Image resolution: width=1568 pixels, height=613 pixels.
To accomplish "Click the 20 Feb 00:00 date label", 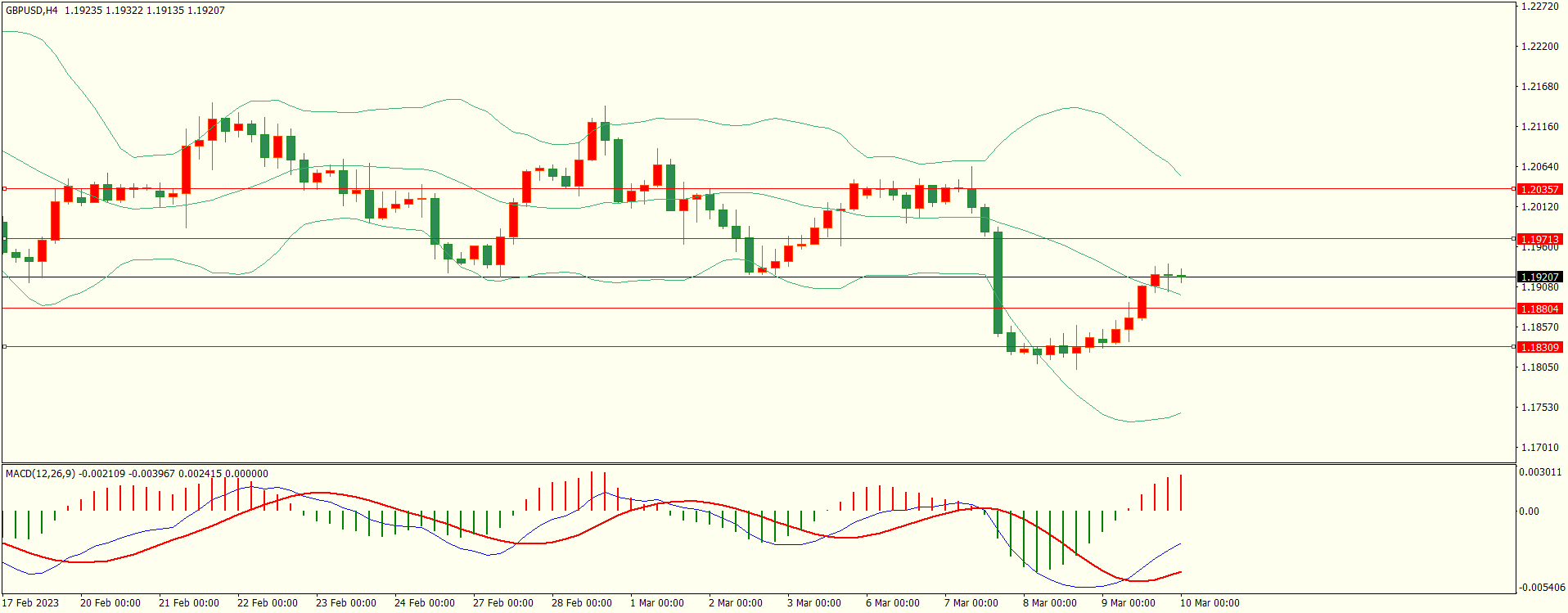I will pos(110,603).
